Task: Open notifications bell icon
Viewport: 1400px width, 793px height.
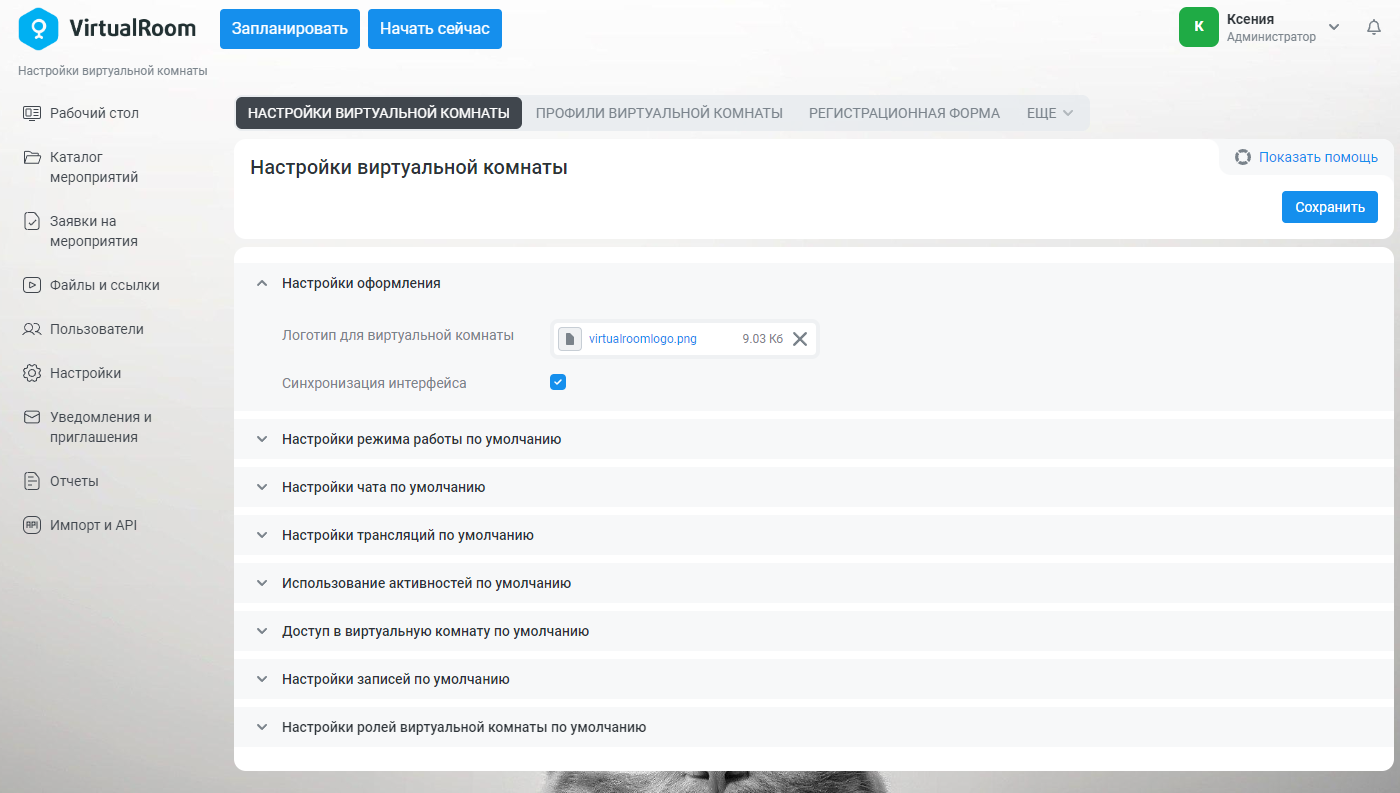Action: click(1374, 28)
